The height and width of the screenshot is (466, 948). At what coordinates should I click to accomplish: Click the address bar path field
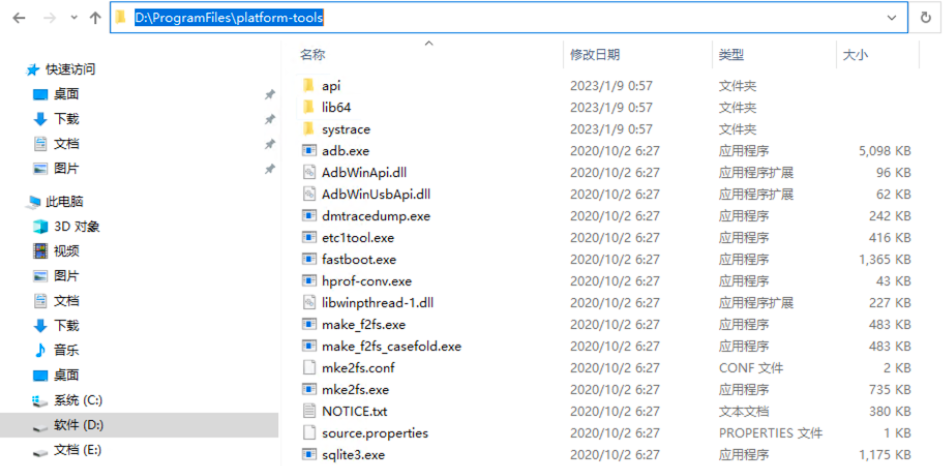tap(509, 18)
